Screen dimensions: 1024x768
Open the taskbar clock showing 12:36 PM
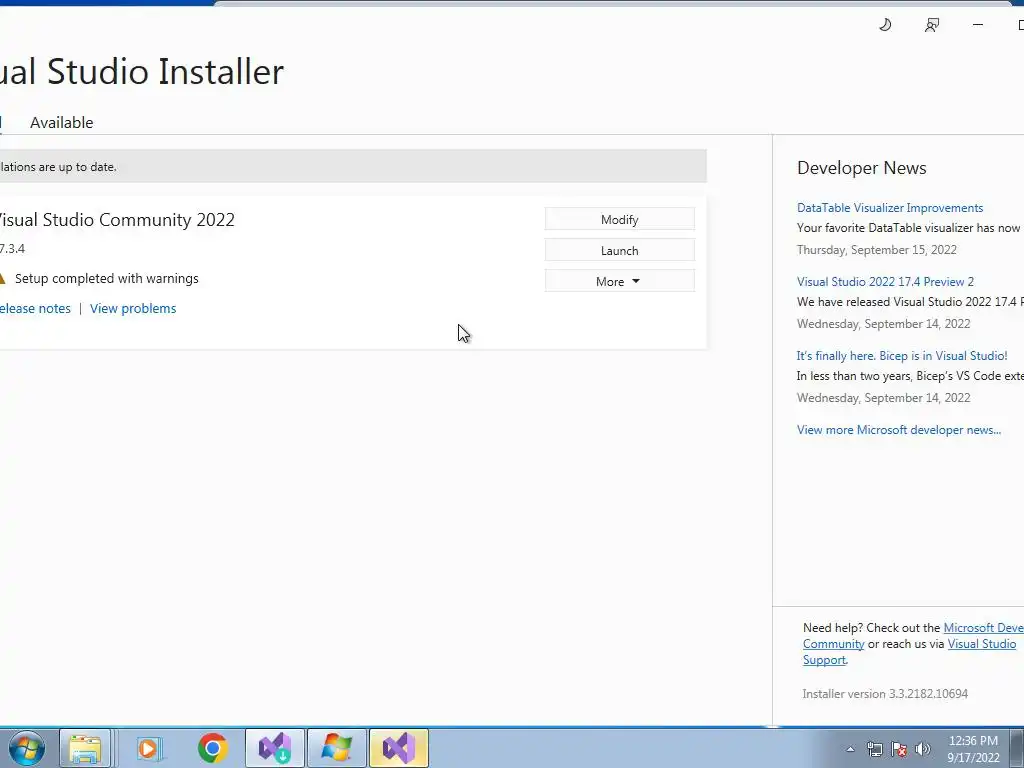973,749
